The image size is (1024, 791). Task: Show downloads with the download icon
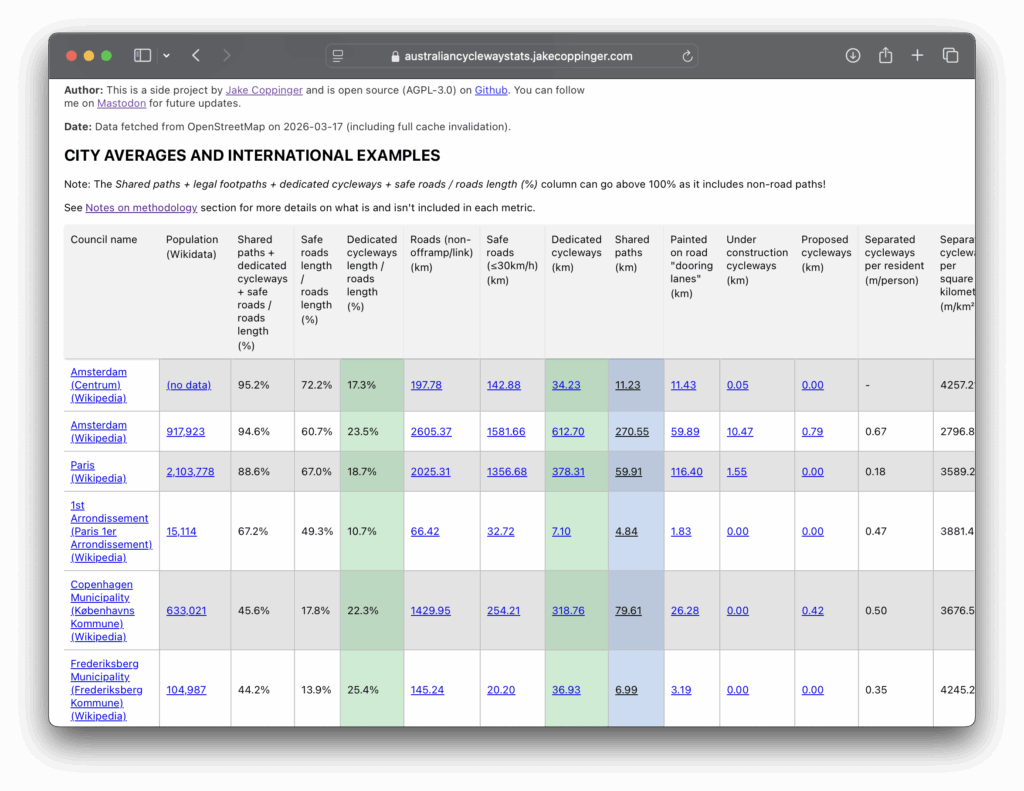(852, 56)
